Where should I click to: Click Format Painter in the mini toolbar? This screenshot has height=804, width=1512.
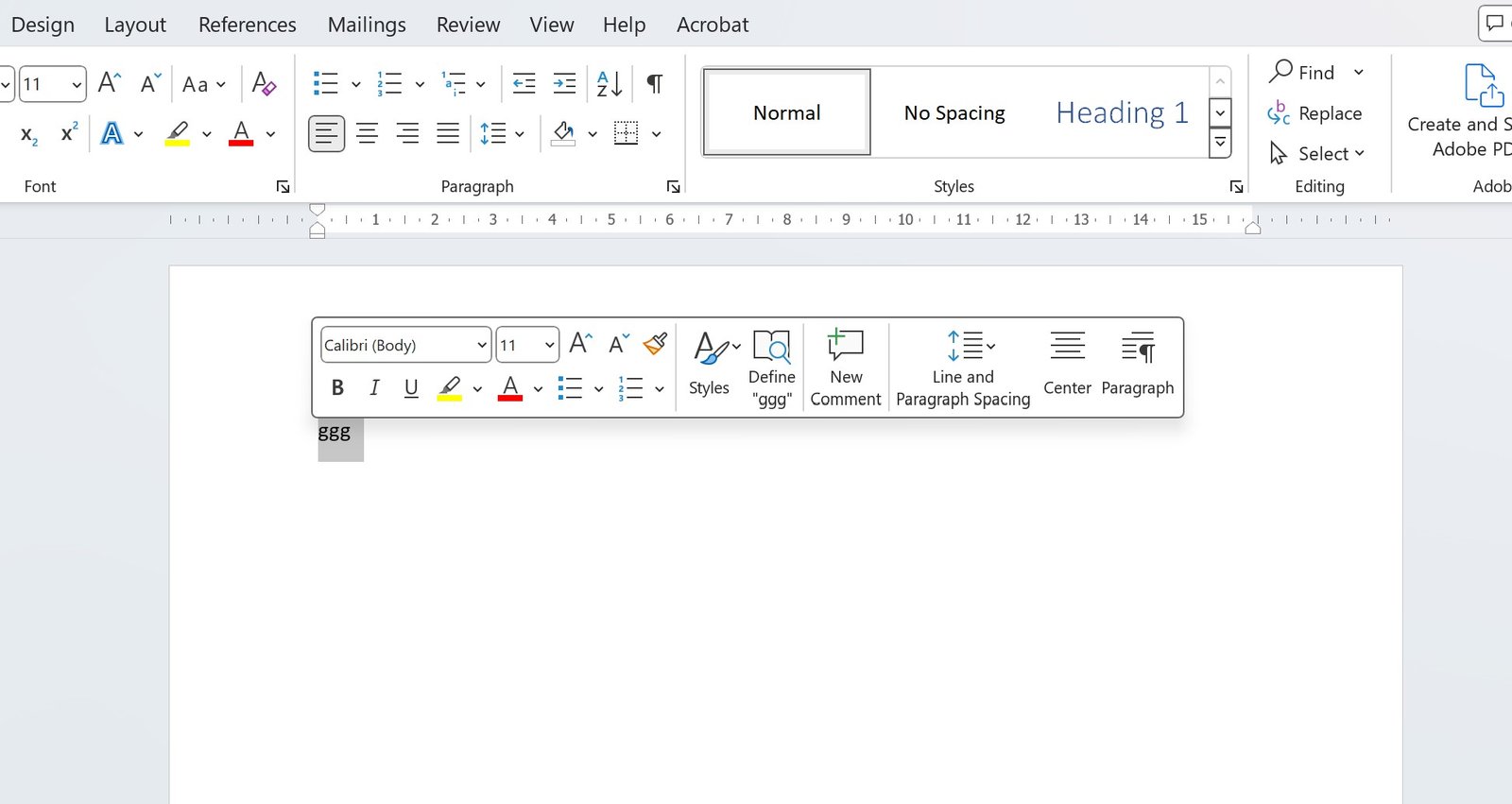pos(655,344)
